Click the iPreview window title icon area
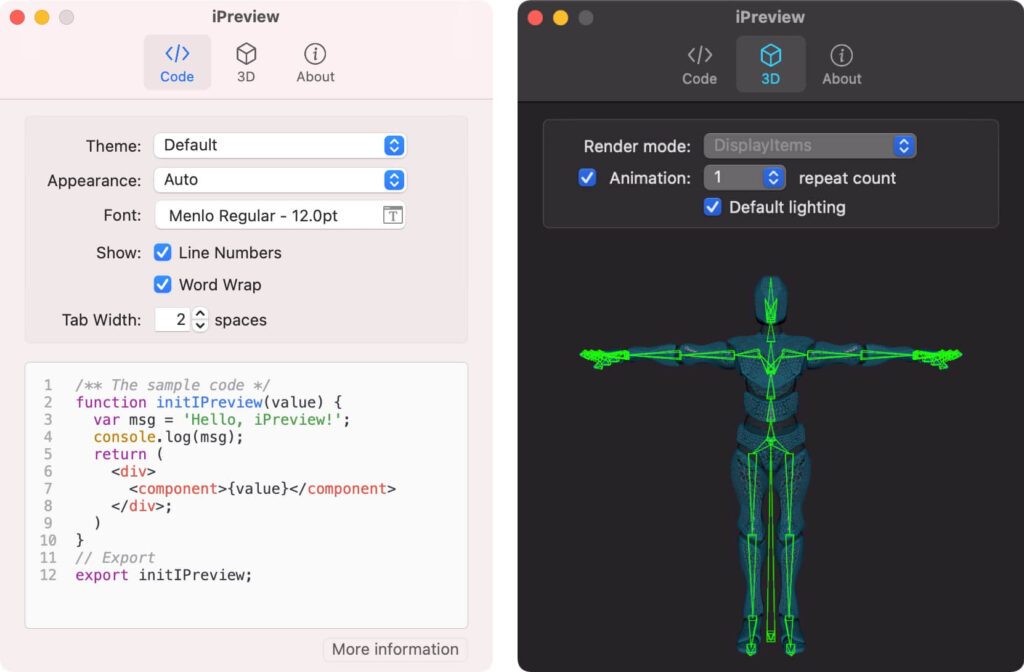The image size is (1024, 672). point(246,17)
